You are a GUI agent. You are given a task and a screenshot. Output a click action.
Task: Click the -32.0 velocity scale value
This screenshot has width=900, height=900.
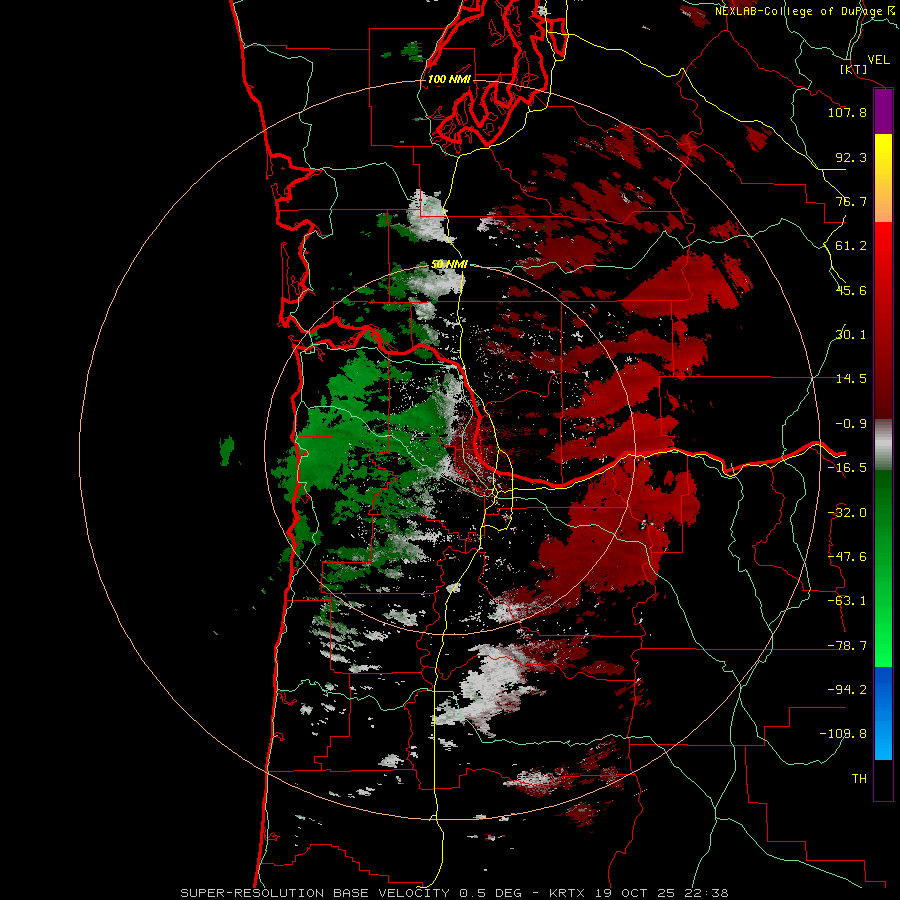coord(847,513)
